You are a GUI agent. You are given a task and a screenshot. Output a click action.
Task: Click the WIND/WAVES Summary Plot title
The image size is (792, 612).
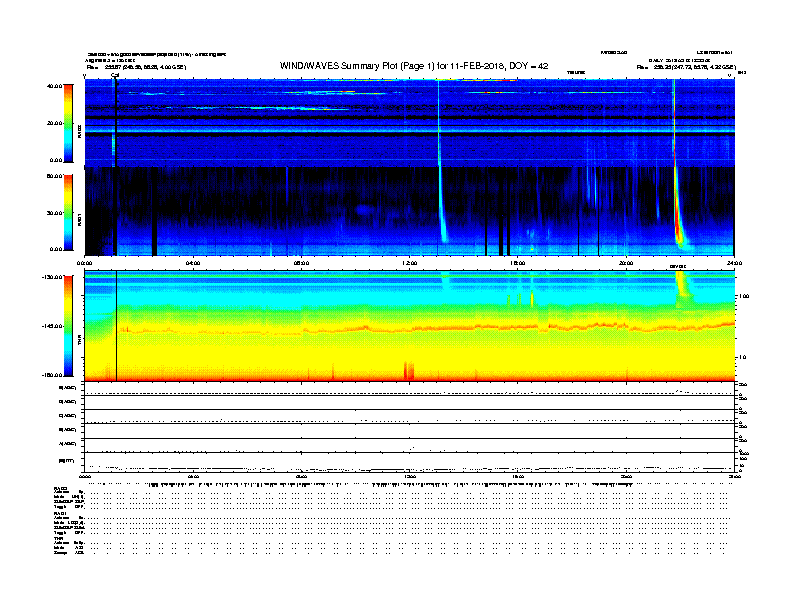414,66
